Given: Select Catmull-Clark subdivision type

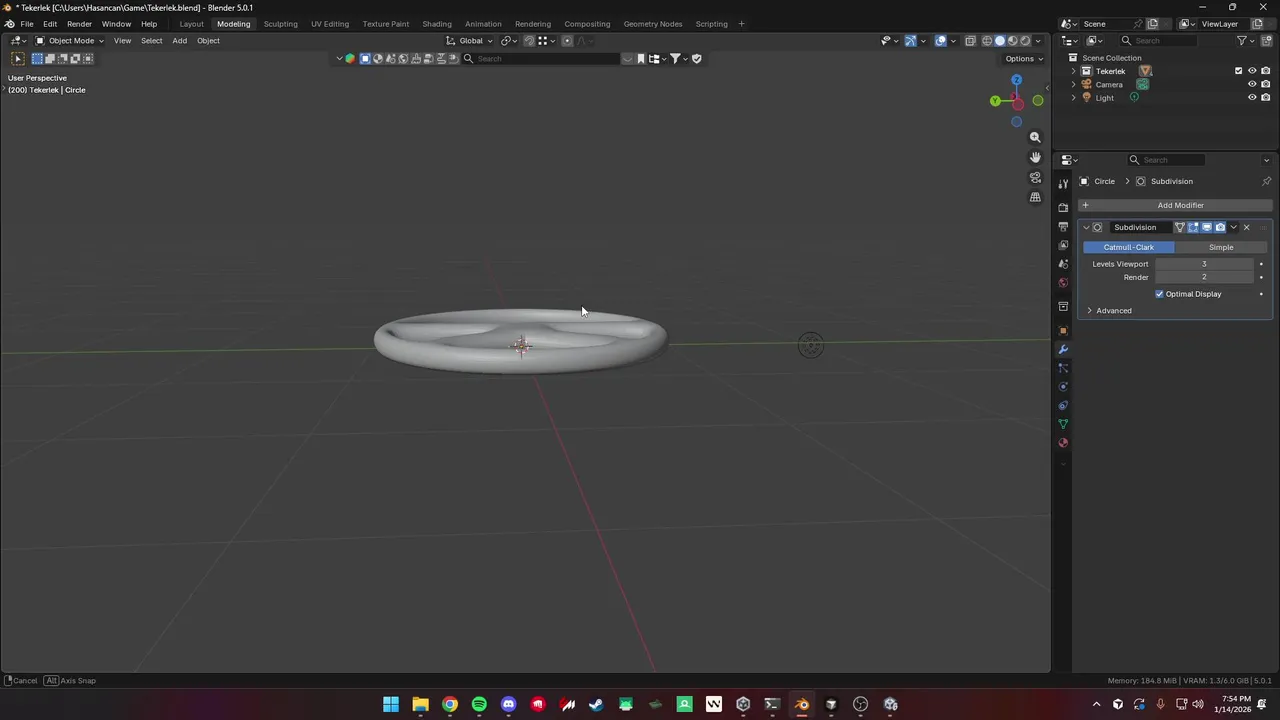Looking at the screenshot, I should (1129, 247).
